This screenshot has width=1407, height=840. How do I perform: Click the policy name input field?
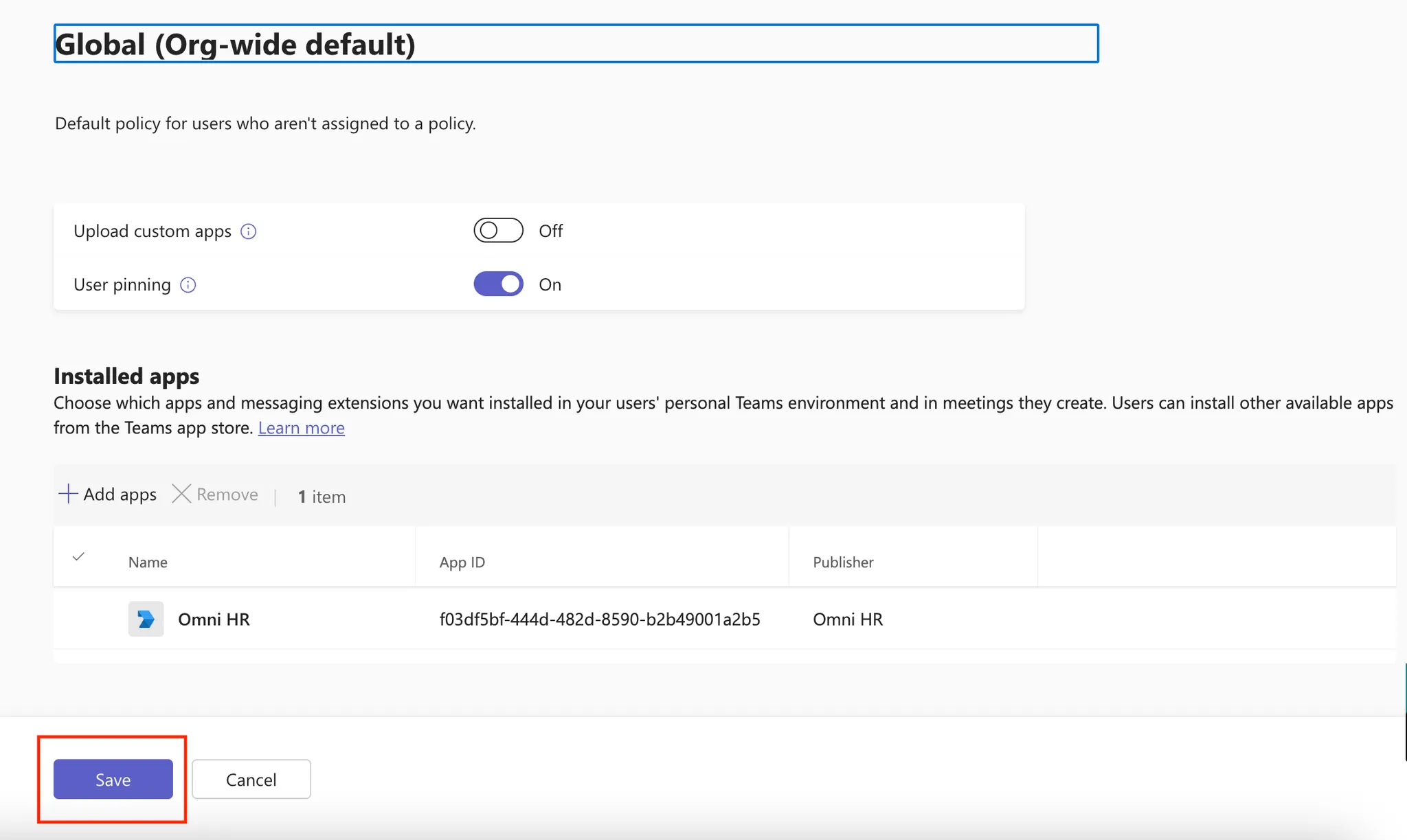pos(576,44)
